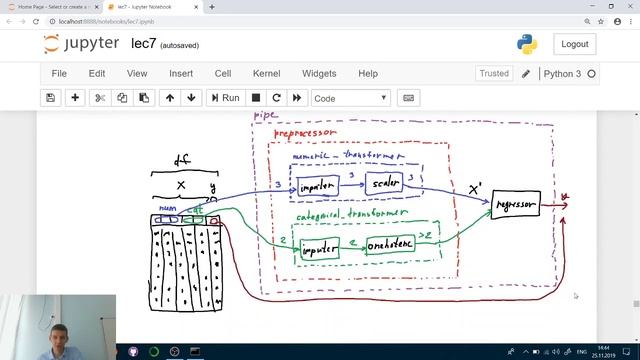Viewport: 640px width, 360px height.
Task: Open the browser three-dot menu
Action: coord(631,22)
